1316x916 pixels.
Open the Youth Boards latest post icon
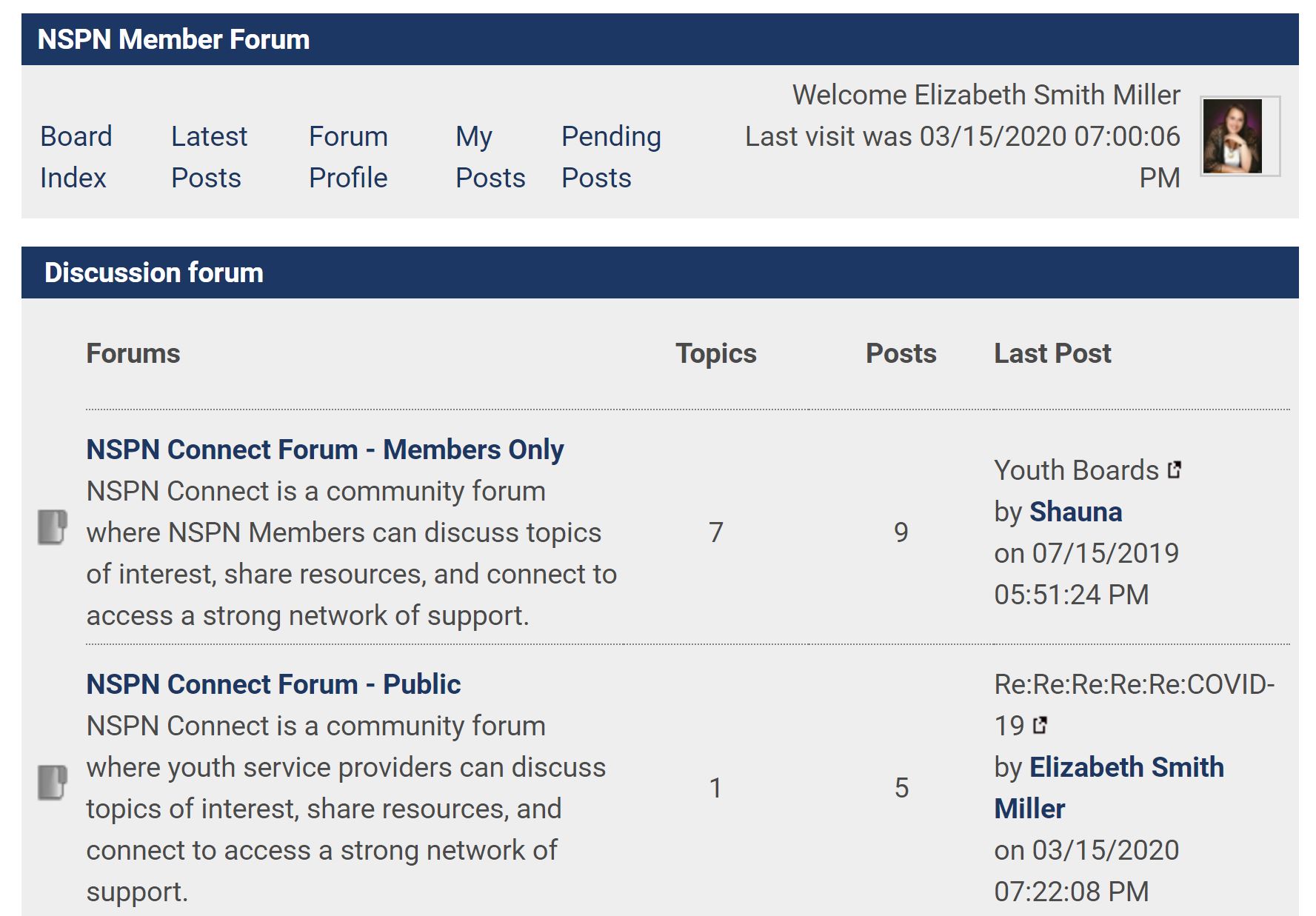pyautogui.click(x=1175, y=470)
